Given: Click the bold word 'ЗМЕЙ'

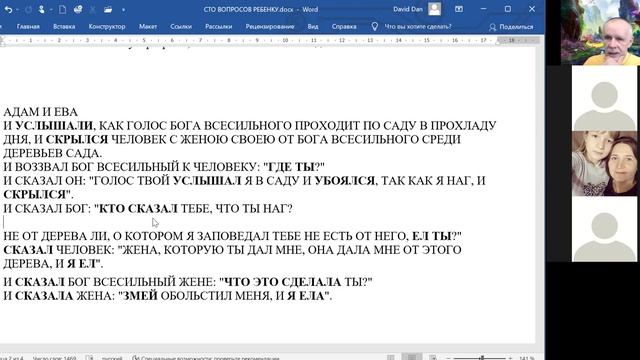Looking at the screenshot, I should click(140, 296).
